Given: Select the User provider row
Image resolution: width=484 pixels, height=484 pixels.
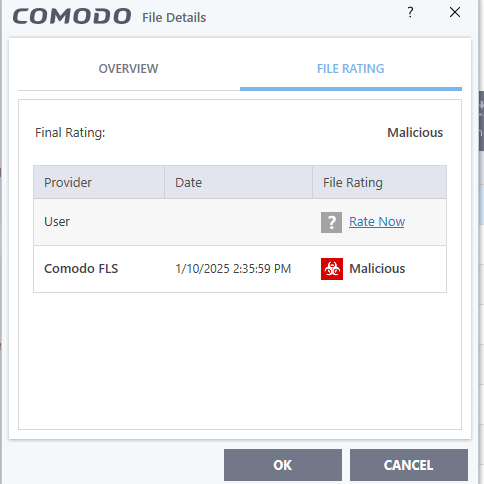Looking at the screenshot, I should pos(240,222).
